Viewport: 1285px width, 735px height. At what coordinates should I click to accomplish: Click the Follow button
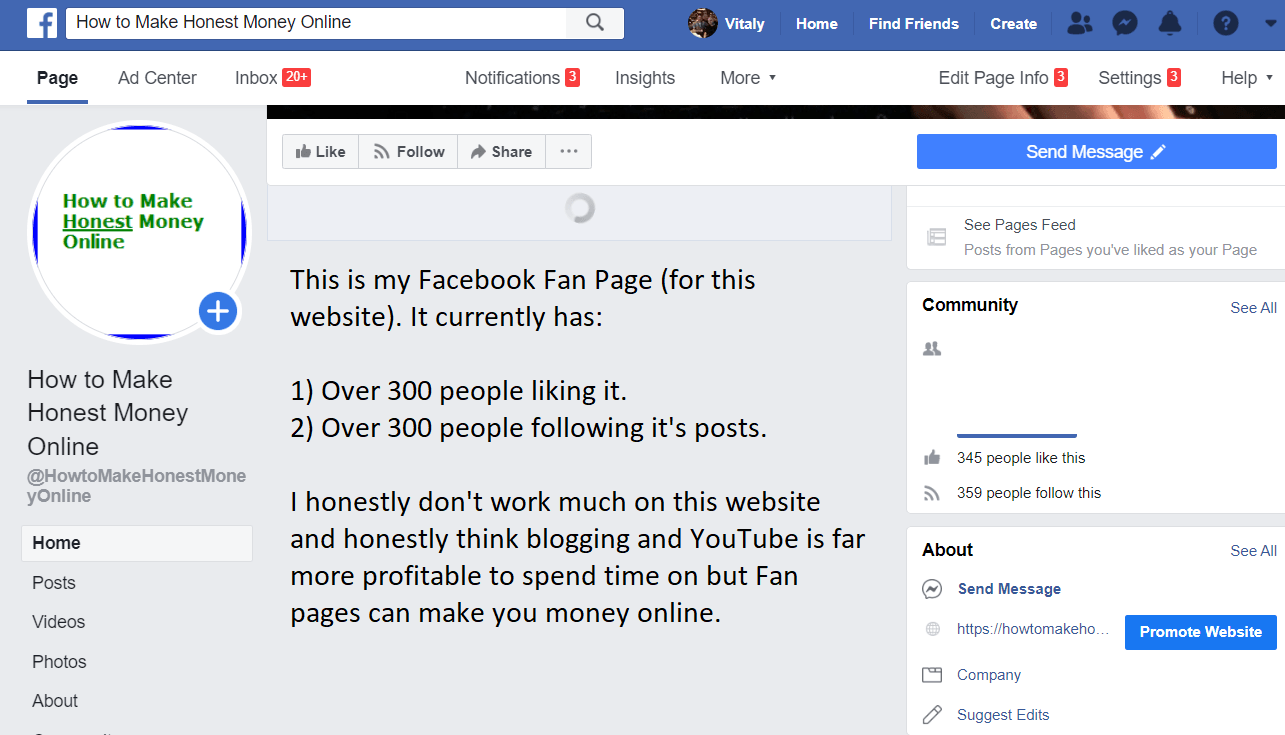(x=408, y=151)
